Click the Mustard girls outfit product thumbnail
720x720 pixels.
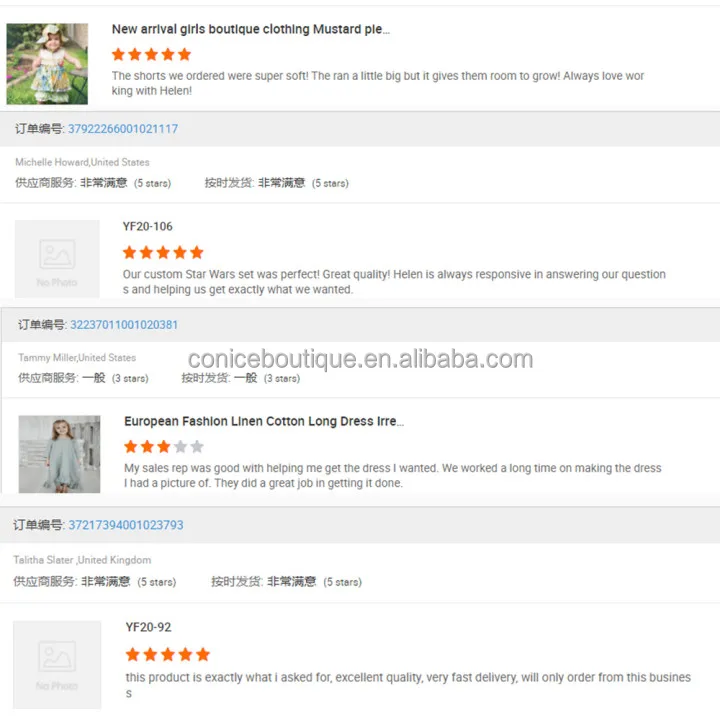coord(47,64)
